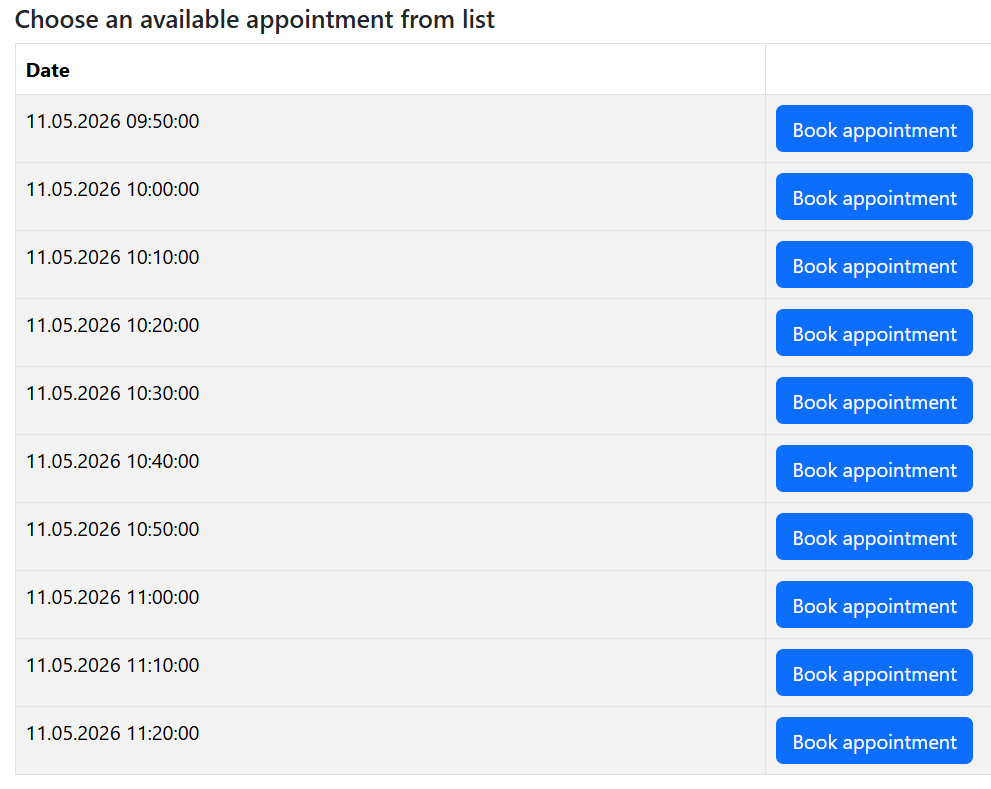This screenshot has height=789, width=991.
Task: Select the 11.05.2026 11:00:00 date text
Action: [113, 598]
